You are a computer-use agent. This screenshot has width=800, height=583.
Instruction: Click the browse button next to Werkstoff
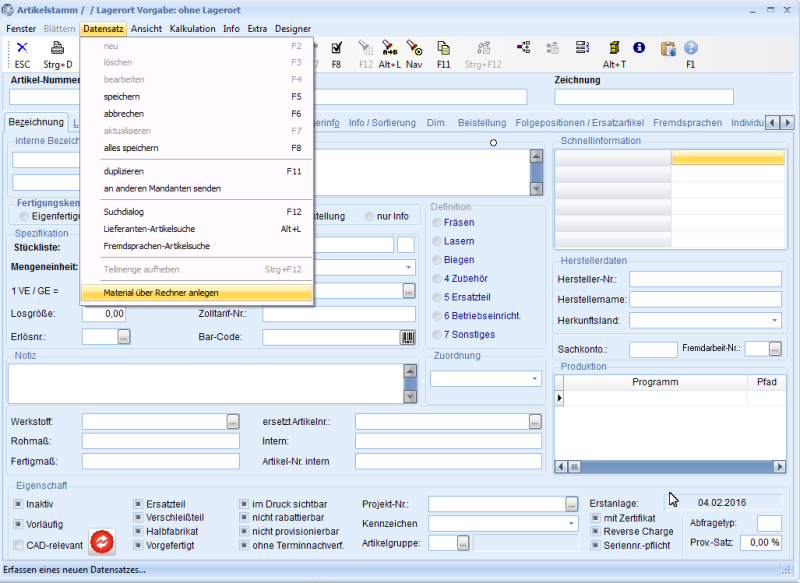[x=233, y=421]
